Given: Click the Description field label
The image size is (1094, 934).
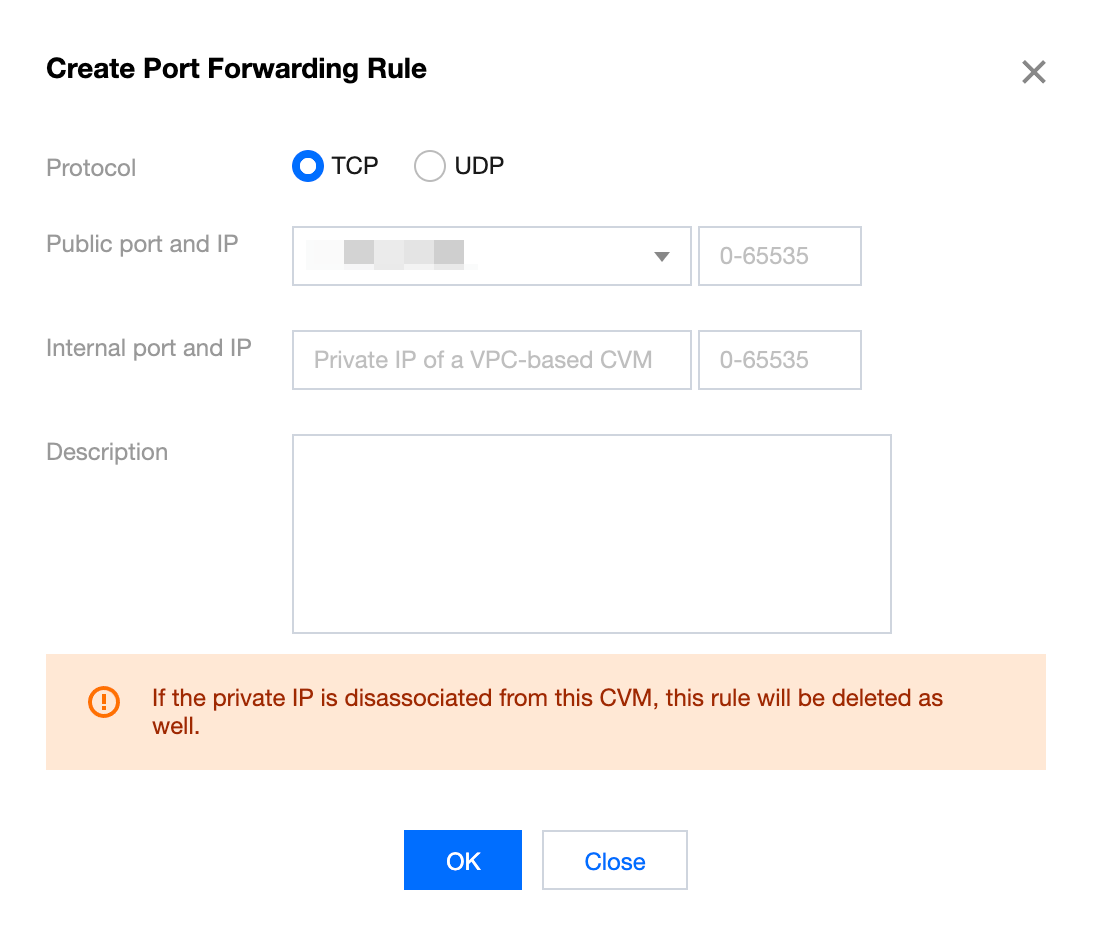Looking at the screenshot, I should 107,452.
